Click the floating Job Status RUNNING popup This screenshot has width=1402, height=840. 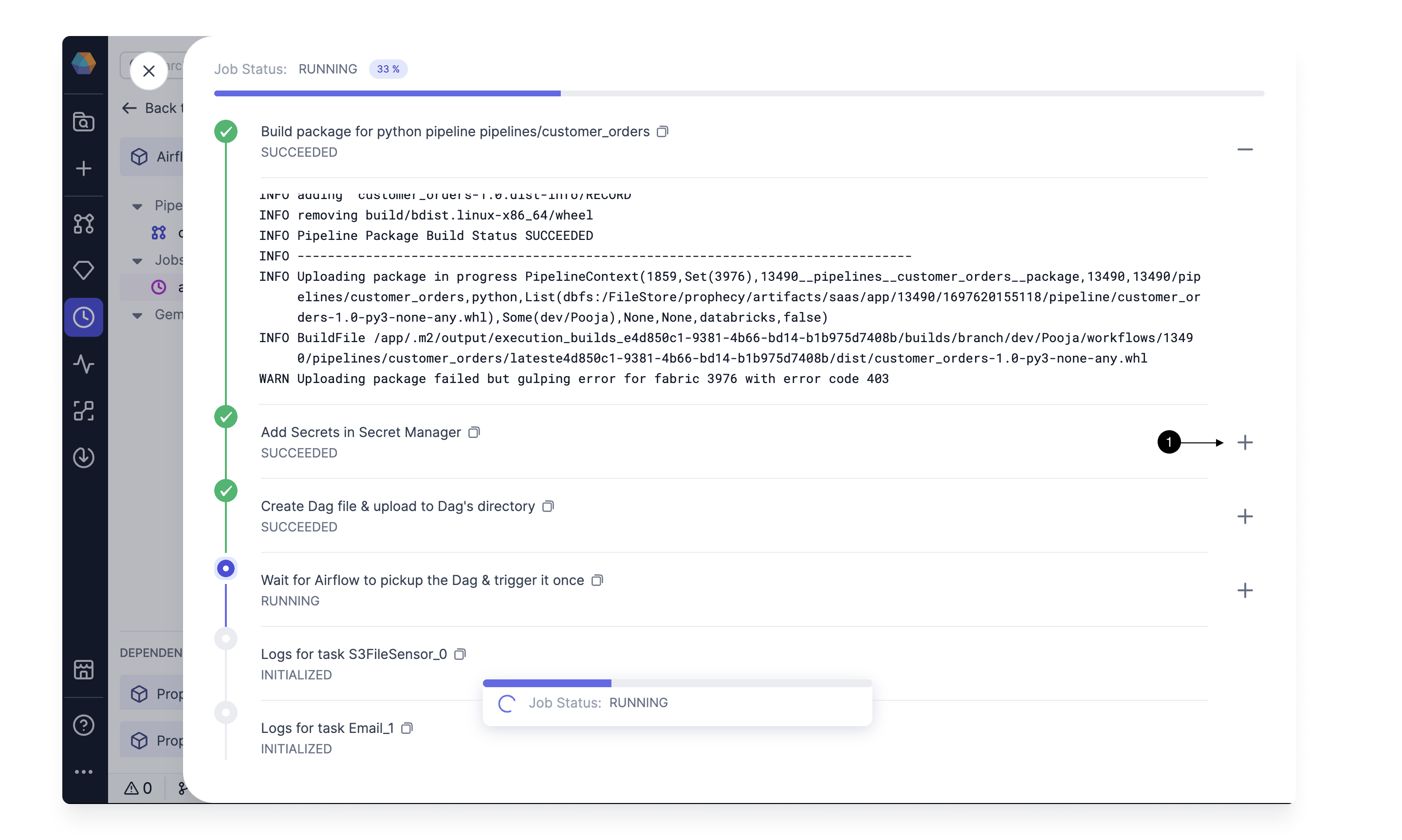(677, 703)
